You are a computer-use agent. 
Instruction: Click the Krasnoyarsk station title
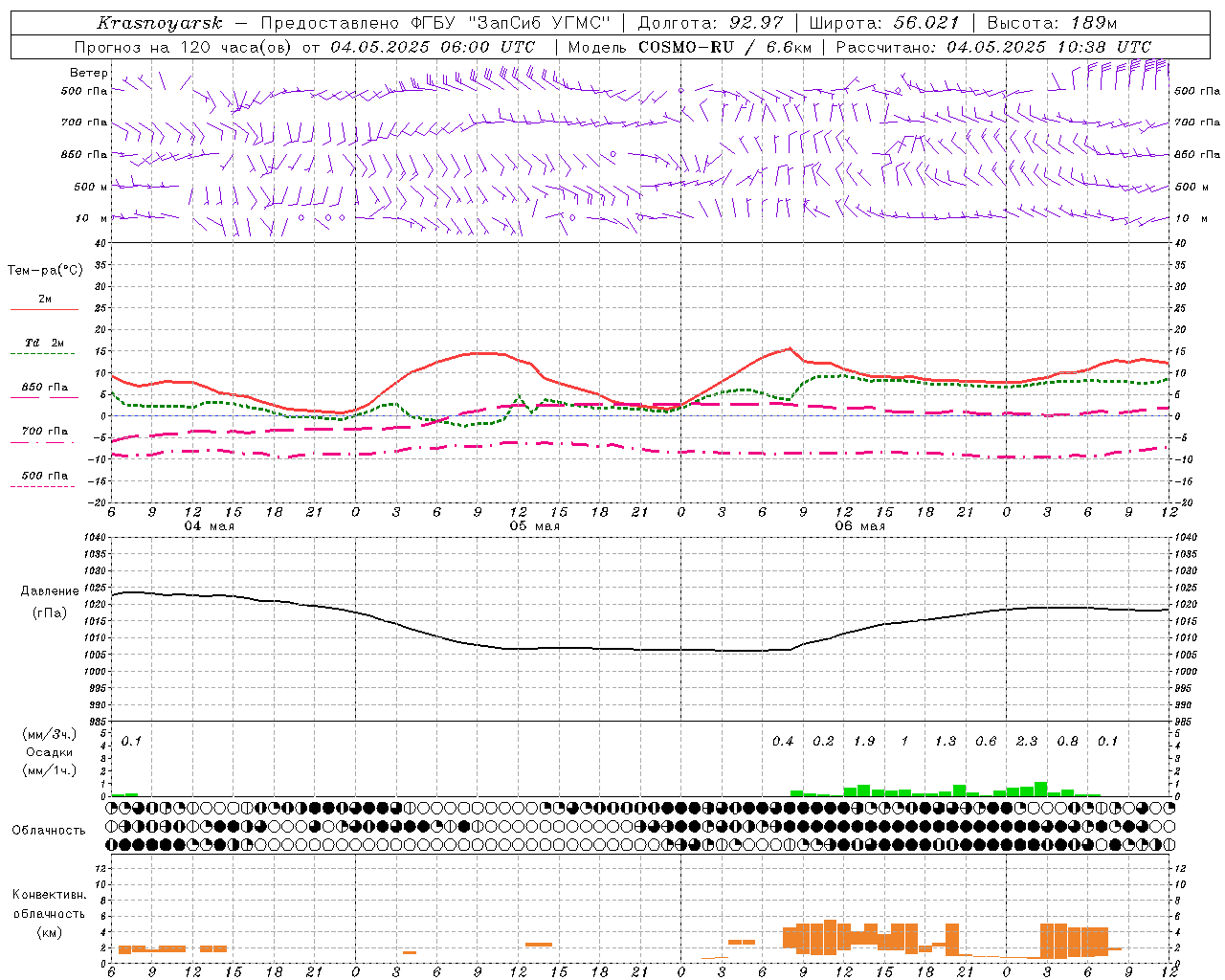click(x=159, y=23)
